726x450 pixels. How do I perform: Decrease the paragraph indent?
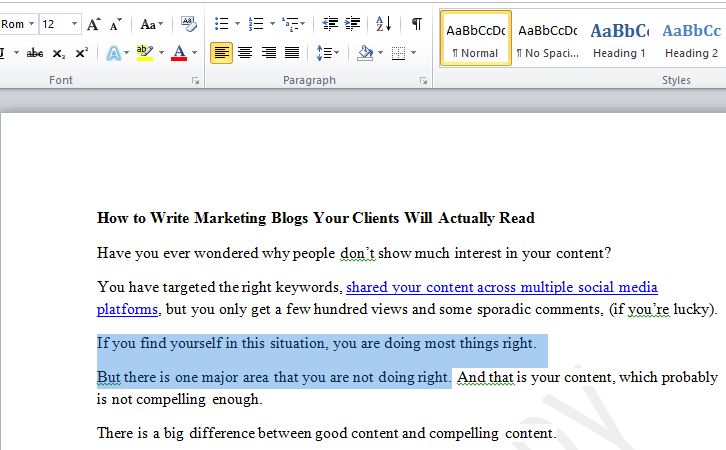coord(330,24)
